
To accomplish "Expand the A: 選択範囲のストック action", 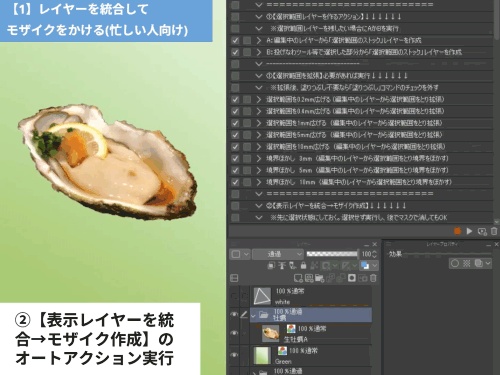I will tap(259, 40).
